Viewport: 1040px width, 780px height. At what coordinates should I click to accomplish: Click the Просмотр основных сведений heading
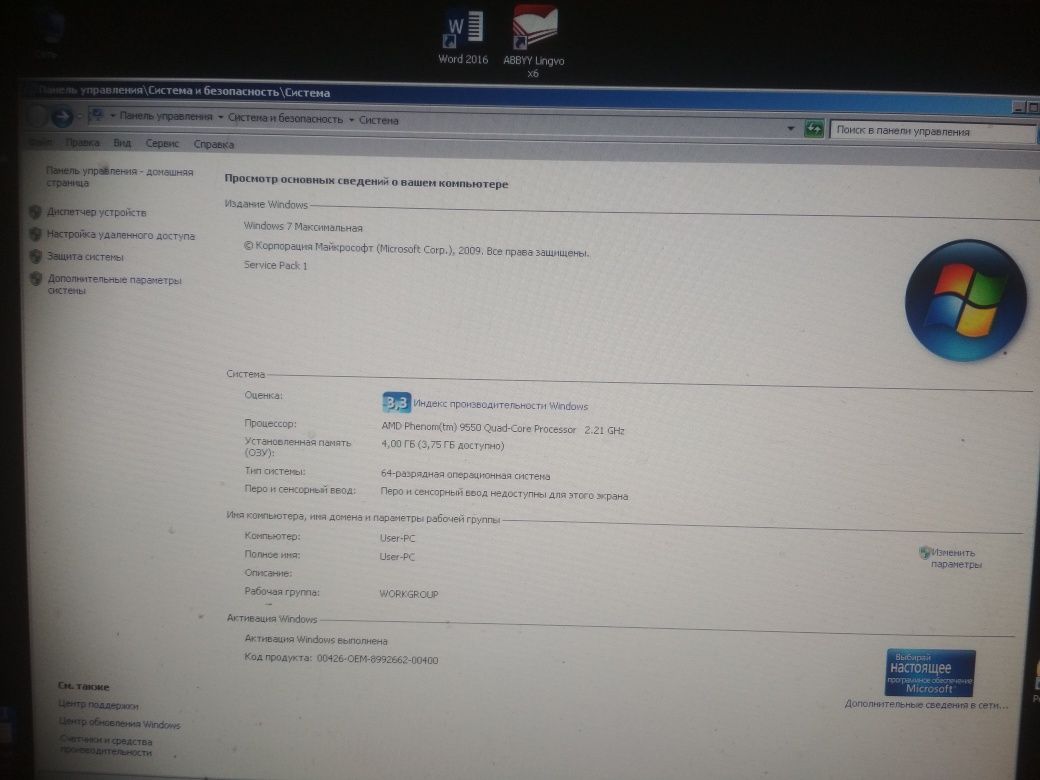coord(366,180)
